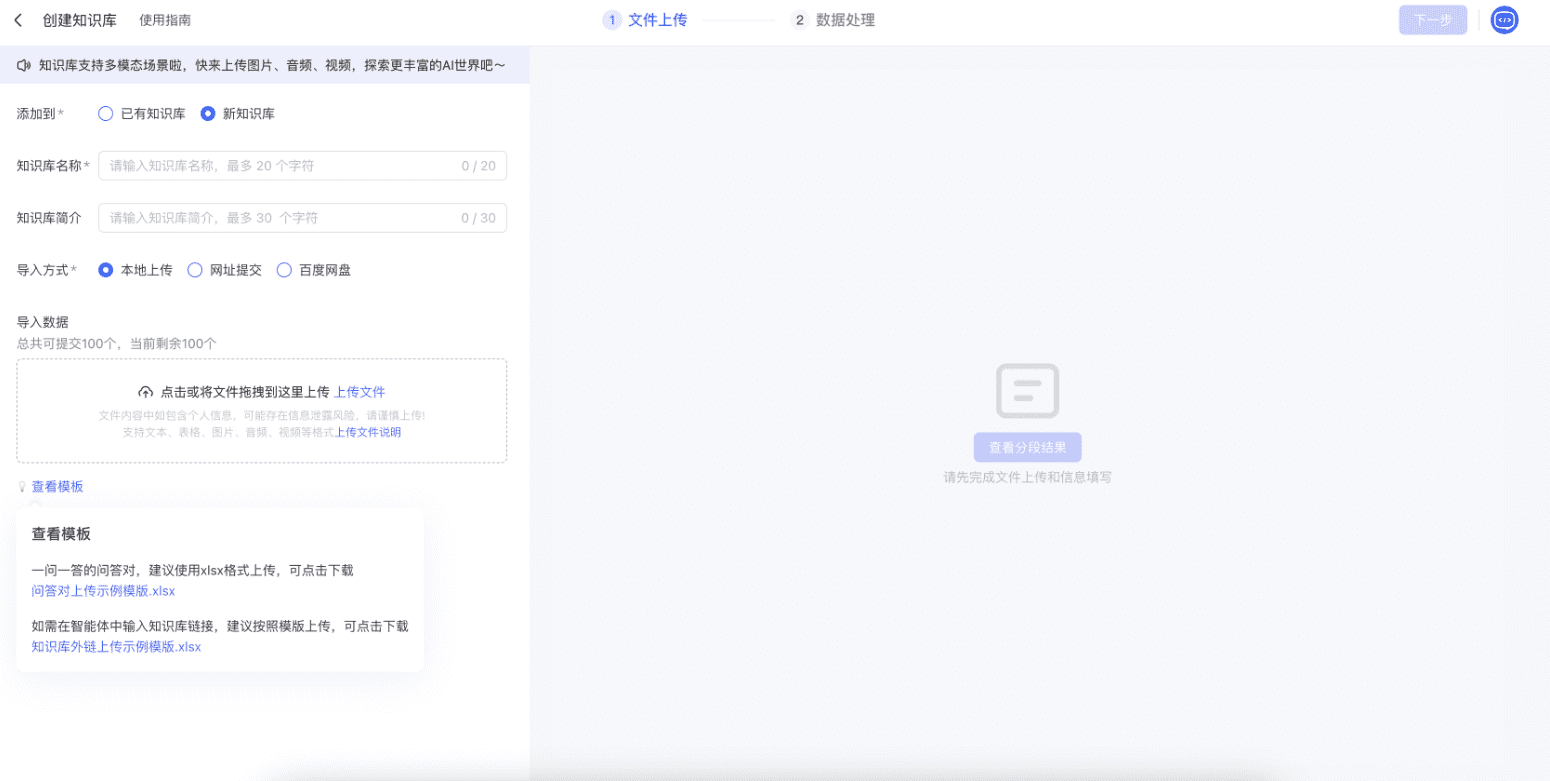Click the speaker announcement icon in banner
The width and height of the screenshot is (1550, 781).
[24, 66]
